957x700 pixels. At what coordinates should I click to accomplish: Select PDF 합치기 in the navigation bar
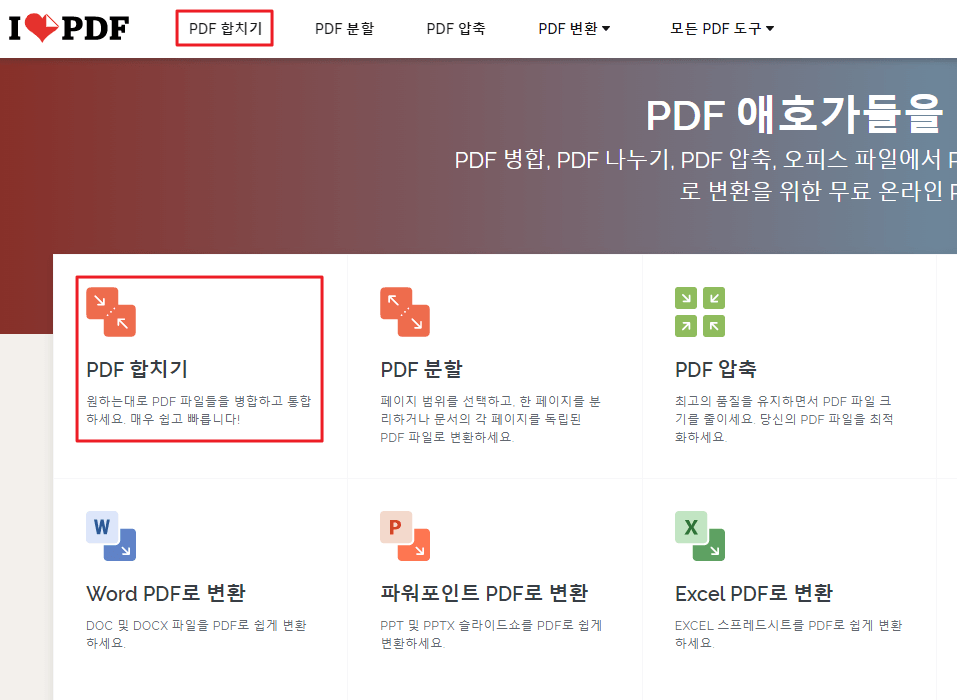224,28
